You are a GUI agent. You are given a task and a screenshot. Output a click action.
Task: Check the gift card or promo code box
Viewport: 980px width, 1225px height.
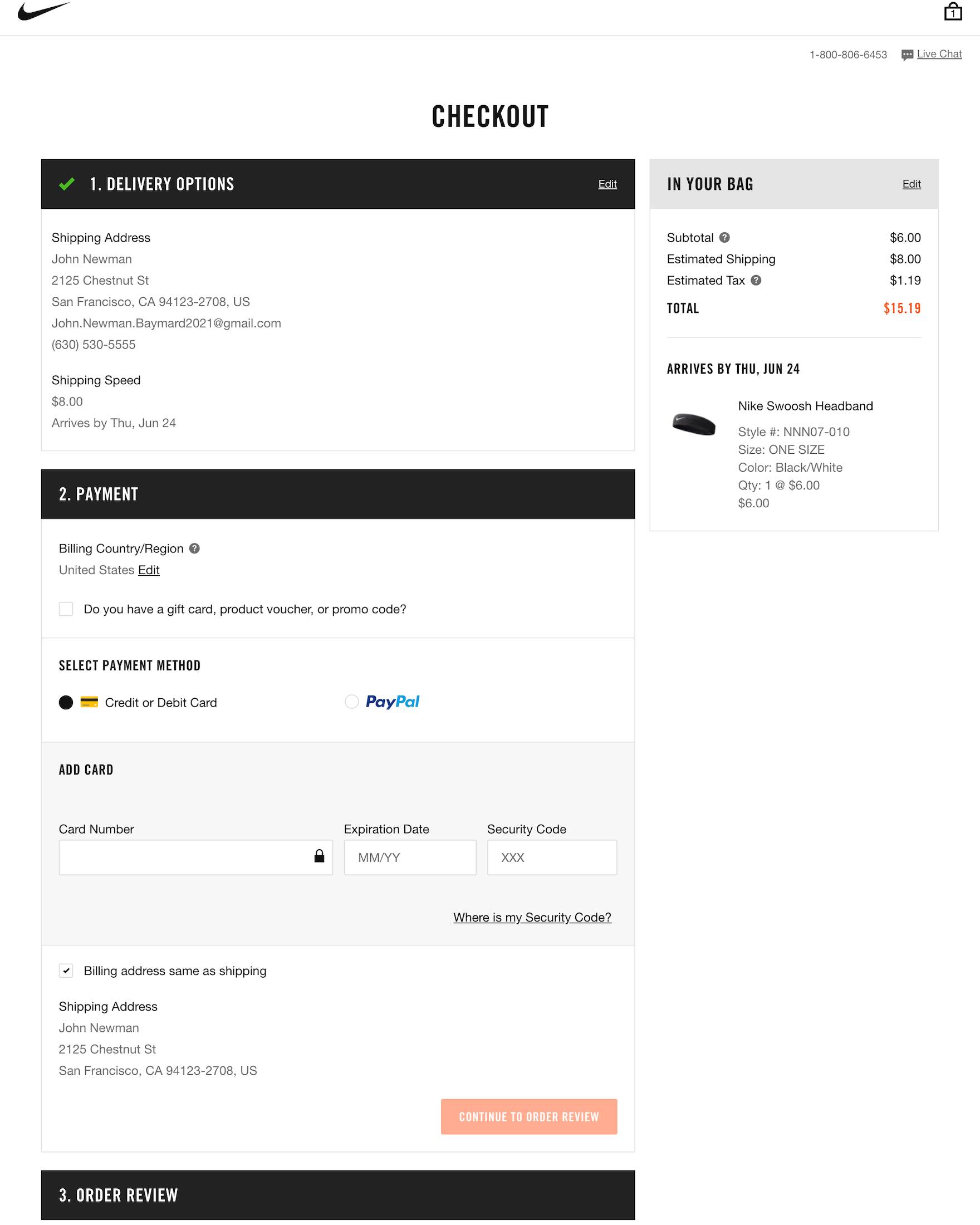click(x=66, y=609)
